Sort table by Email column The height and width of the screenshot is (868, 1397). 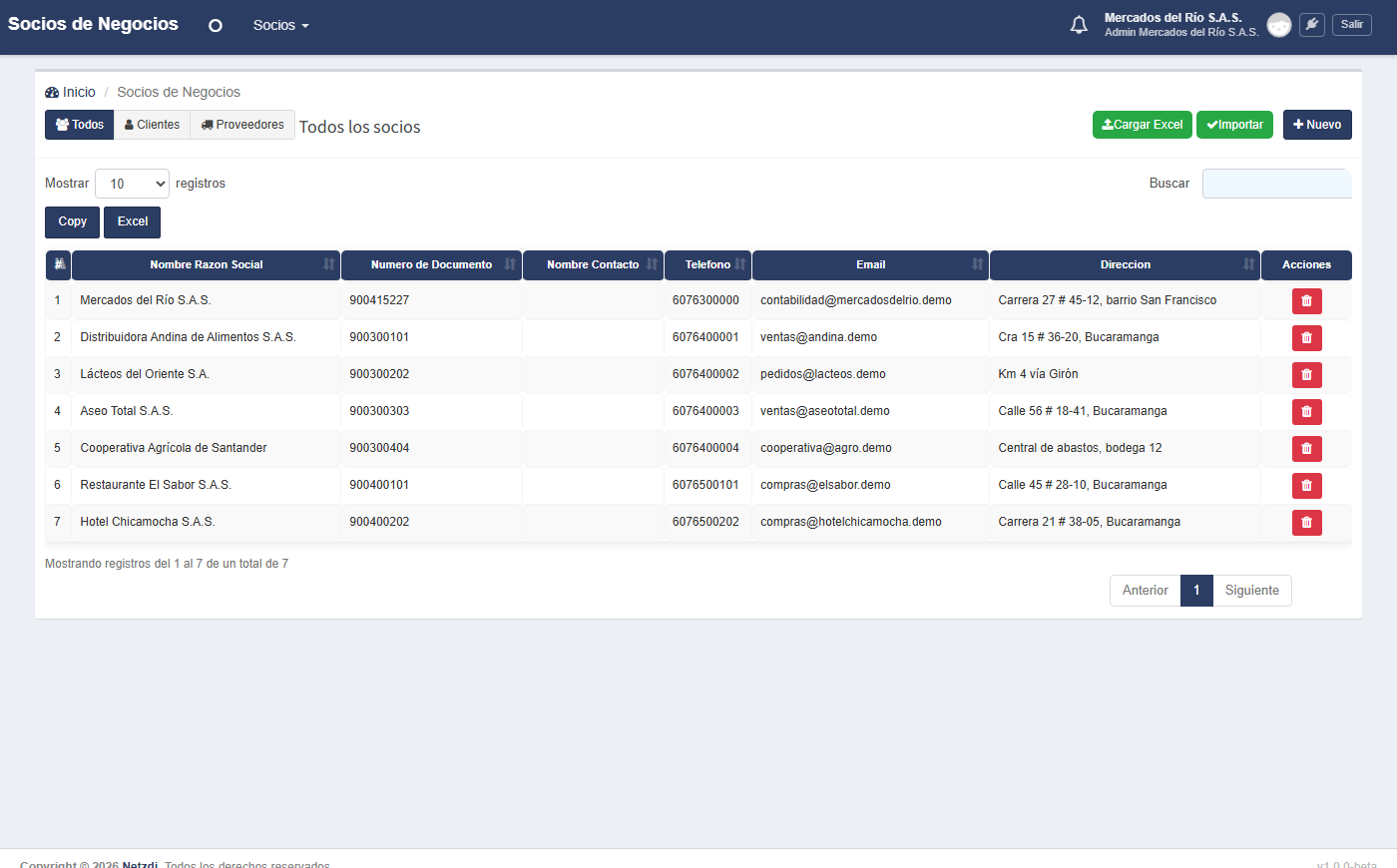tap(870, 265)
